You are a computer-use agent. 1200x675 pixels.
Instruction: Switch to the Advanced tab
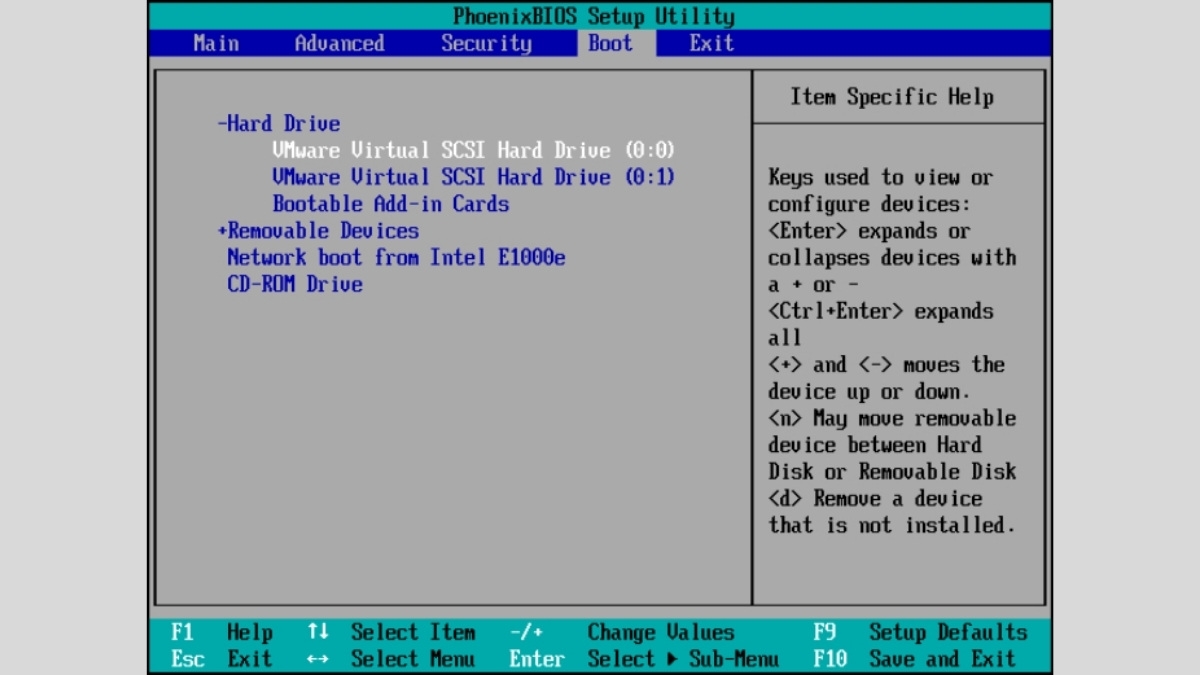tap(339, 43)
